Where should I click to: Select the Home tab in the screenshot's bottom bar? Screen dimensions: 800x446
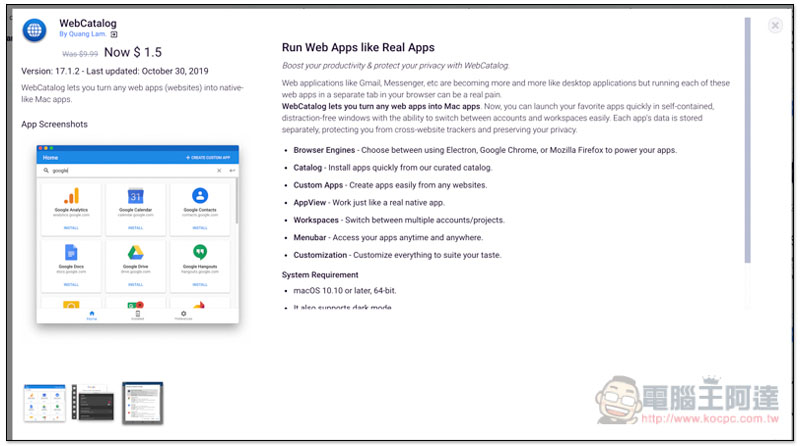91,315
